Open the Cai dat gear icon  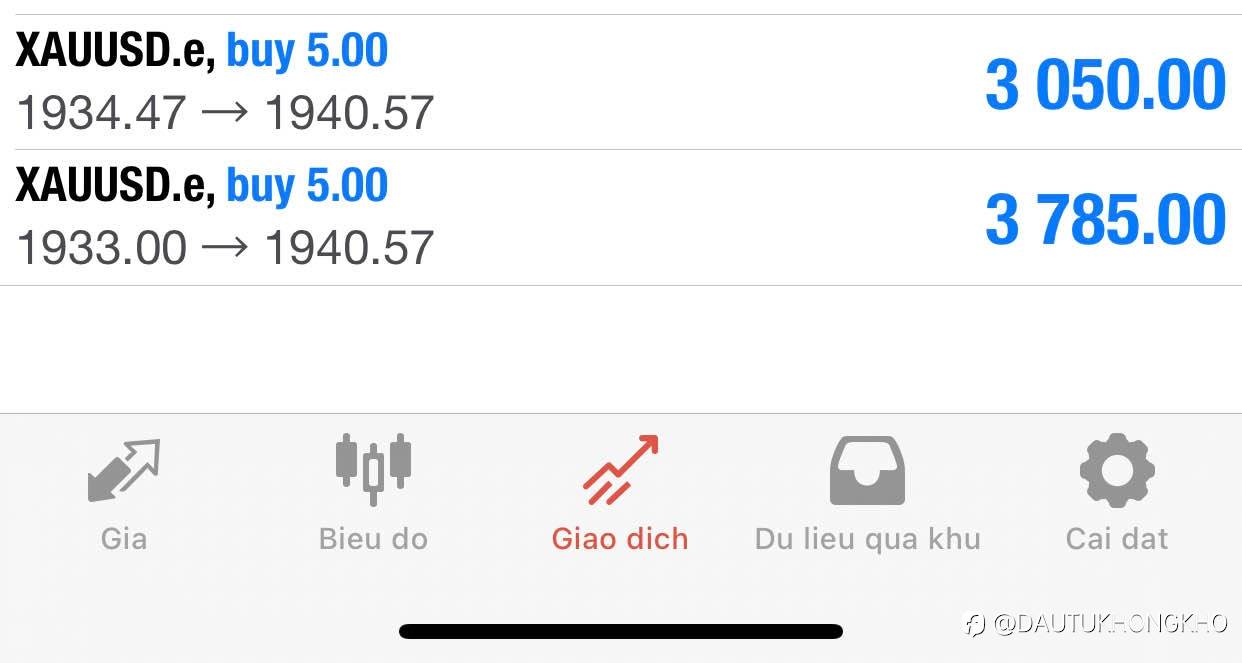(x=1117, y=470)
